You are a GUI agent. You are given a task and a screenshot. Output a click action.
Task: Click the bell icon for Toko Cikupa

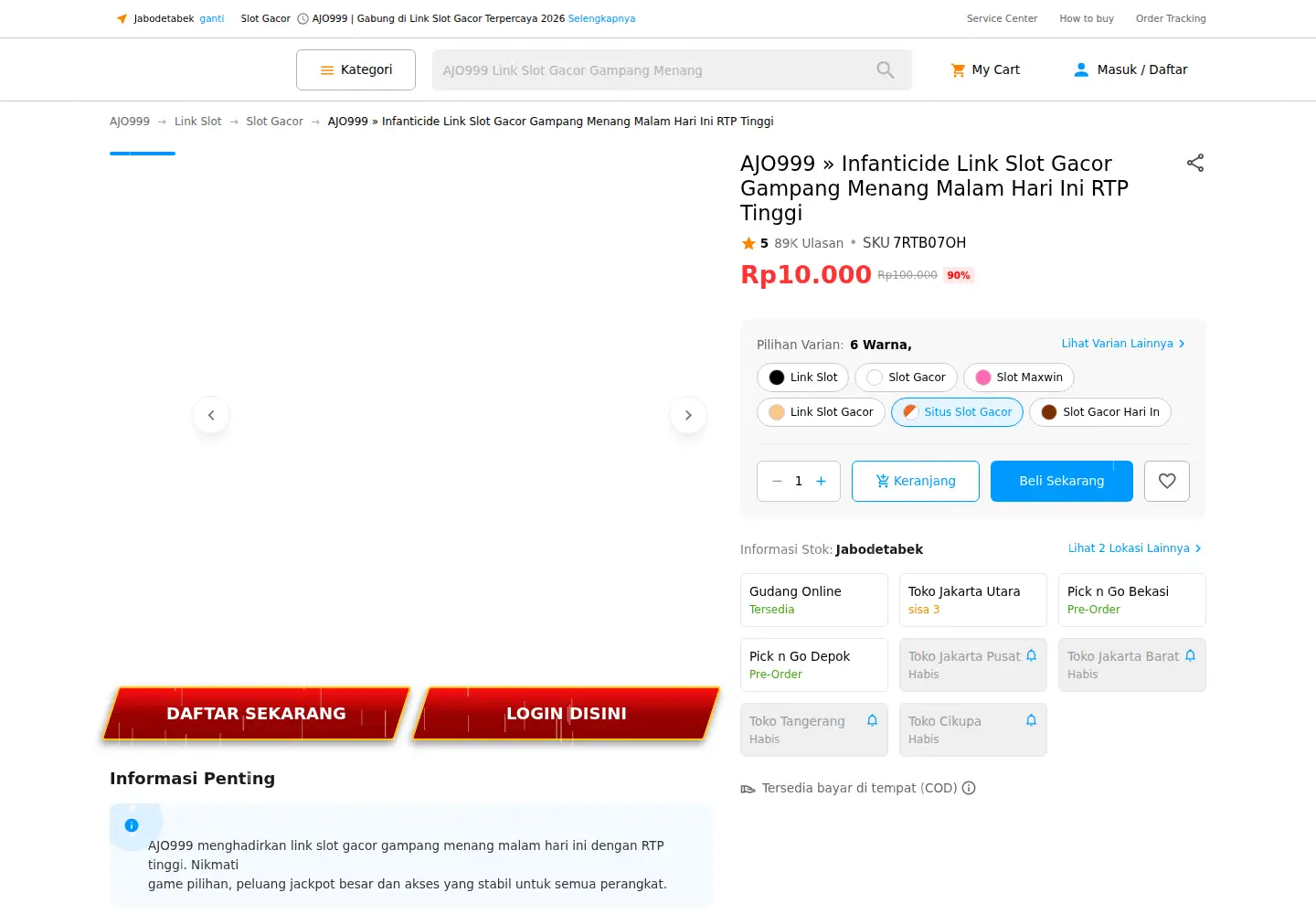tap(1031, 720)
